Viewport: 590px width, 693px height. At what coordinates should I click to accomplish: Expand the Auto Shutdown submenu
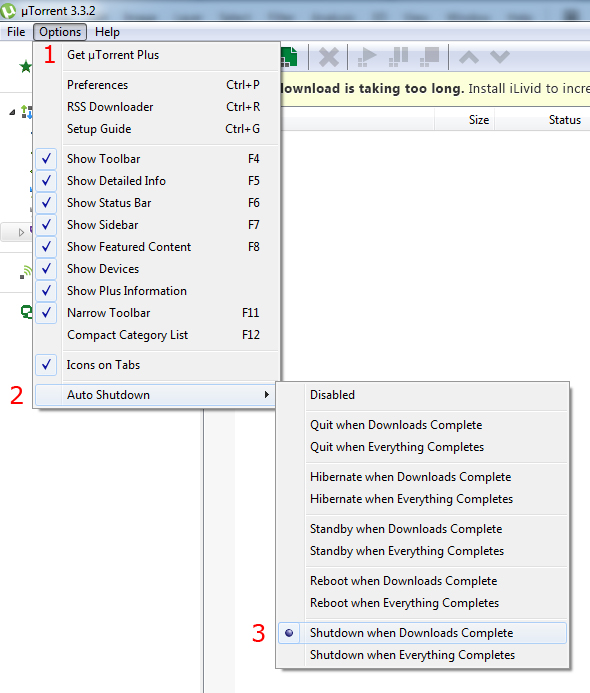155,395
